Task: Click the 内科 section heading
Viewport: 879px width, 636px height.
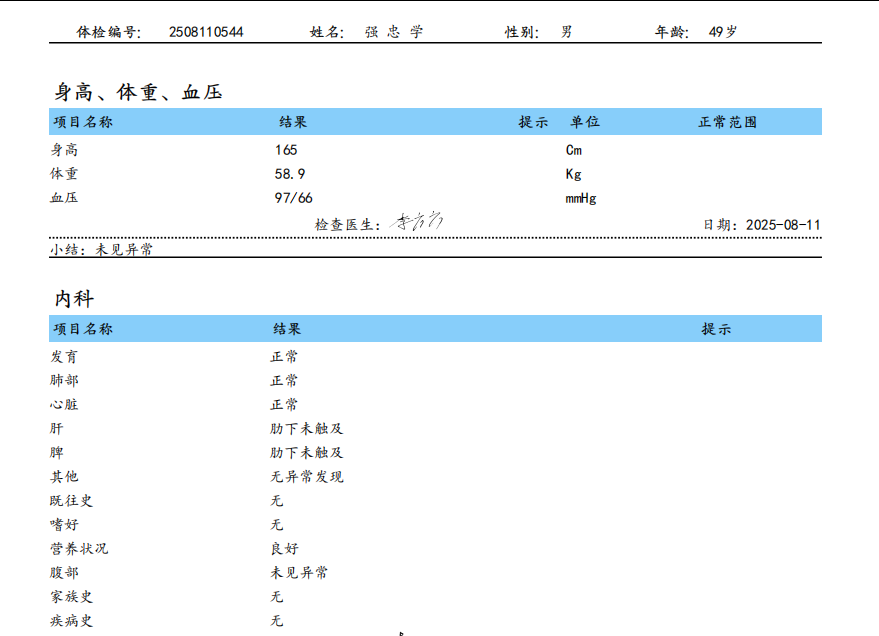Action: click(x=75, y=299)
